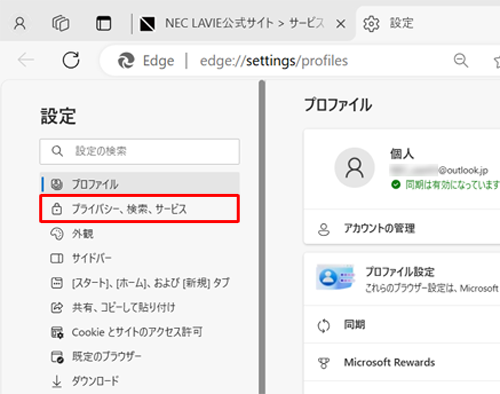Open 同期 settings row
Image resolution: width=500 pixels, height=394 pixels.
coord(402,325)
